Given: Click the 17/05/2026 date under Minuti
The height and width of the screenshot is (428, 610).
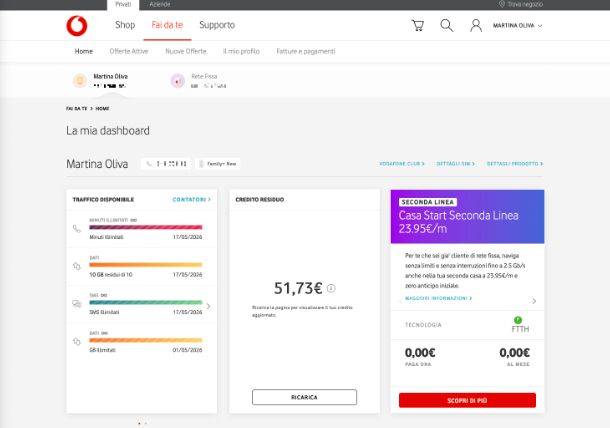Looking at the screenshot, I should 187,237.
